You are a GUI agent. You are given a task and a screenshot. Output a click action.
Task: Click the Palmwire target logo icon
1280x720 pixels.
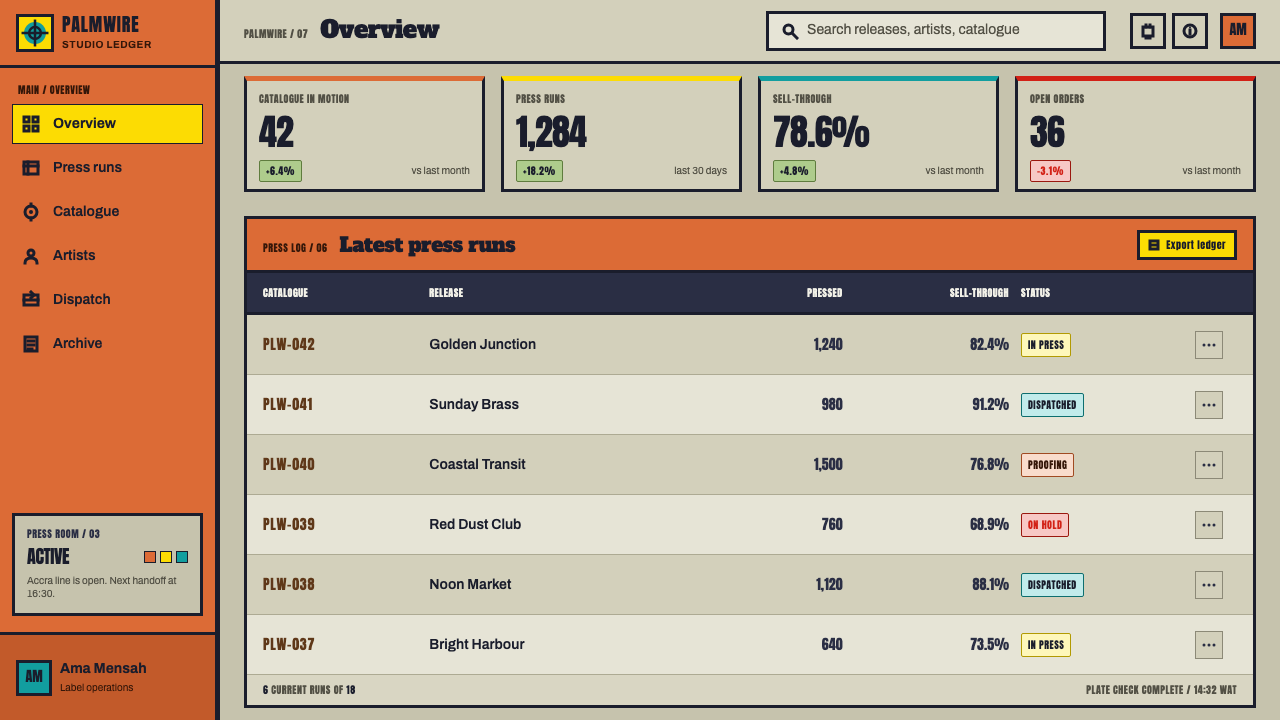click(35, 33)
